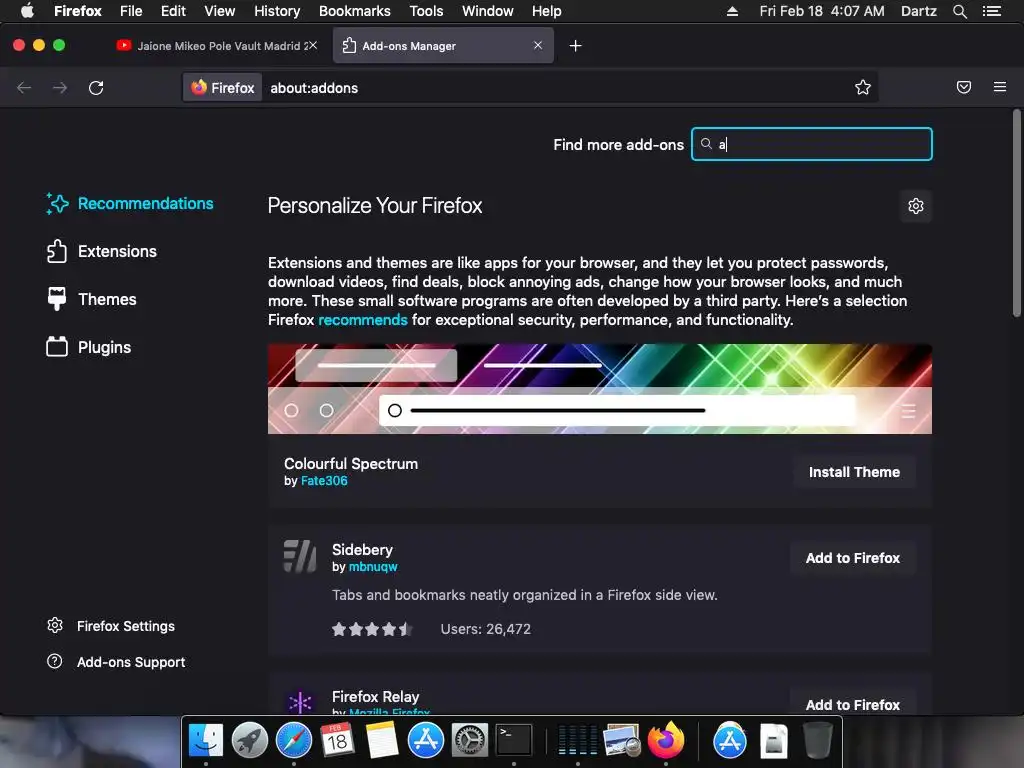
Task: Click the Find more add-ons search field
Action: point(812,144)
